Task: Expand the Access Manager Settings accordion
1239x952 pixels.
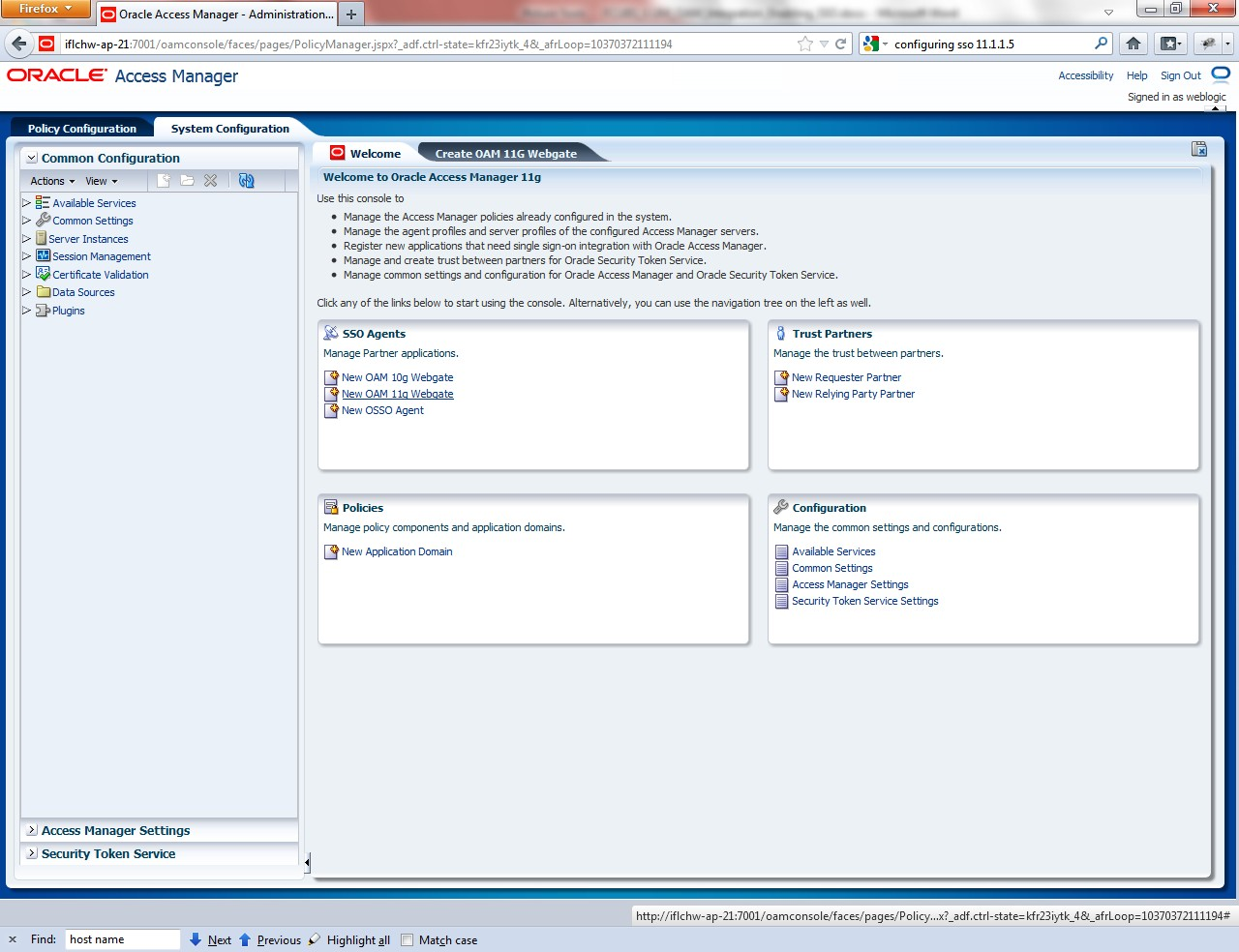Action: (x=32, y=830)
